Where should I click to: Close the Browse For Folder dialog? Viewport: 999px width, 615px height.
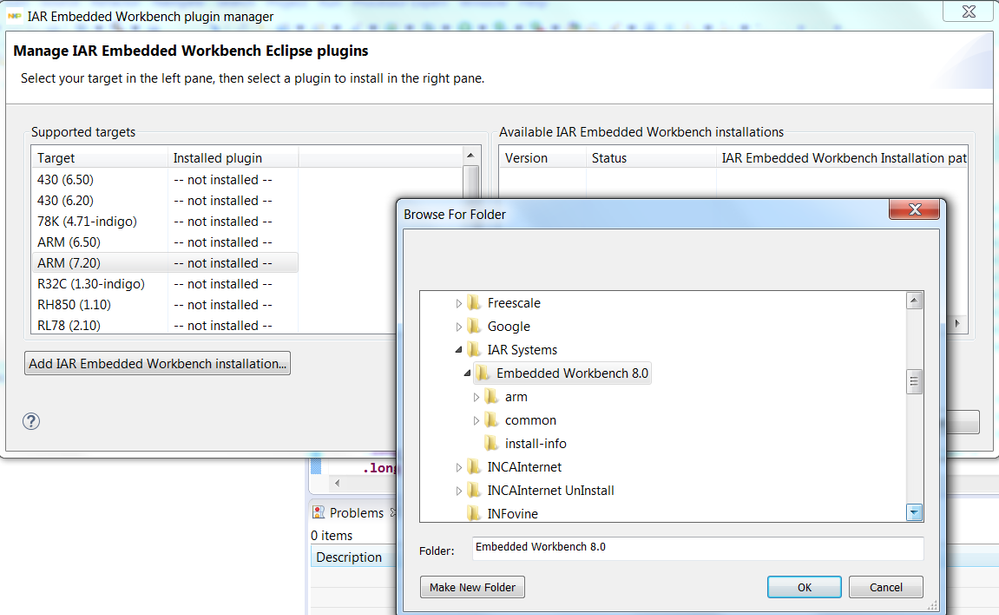click(x=914, y=210)
